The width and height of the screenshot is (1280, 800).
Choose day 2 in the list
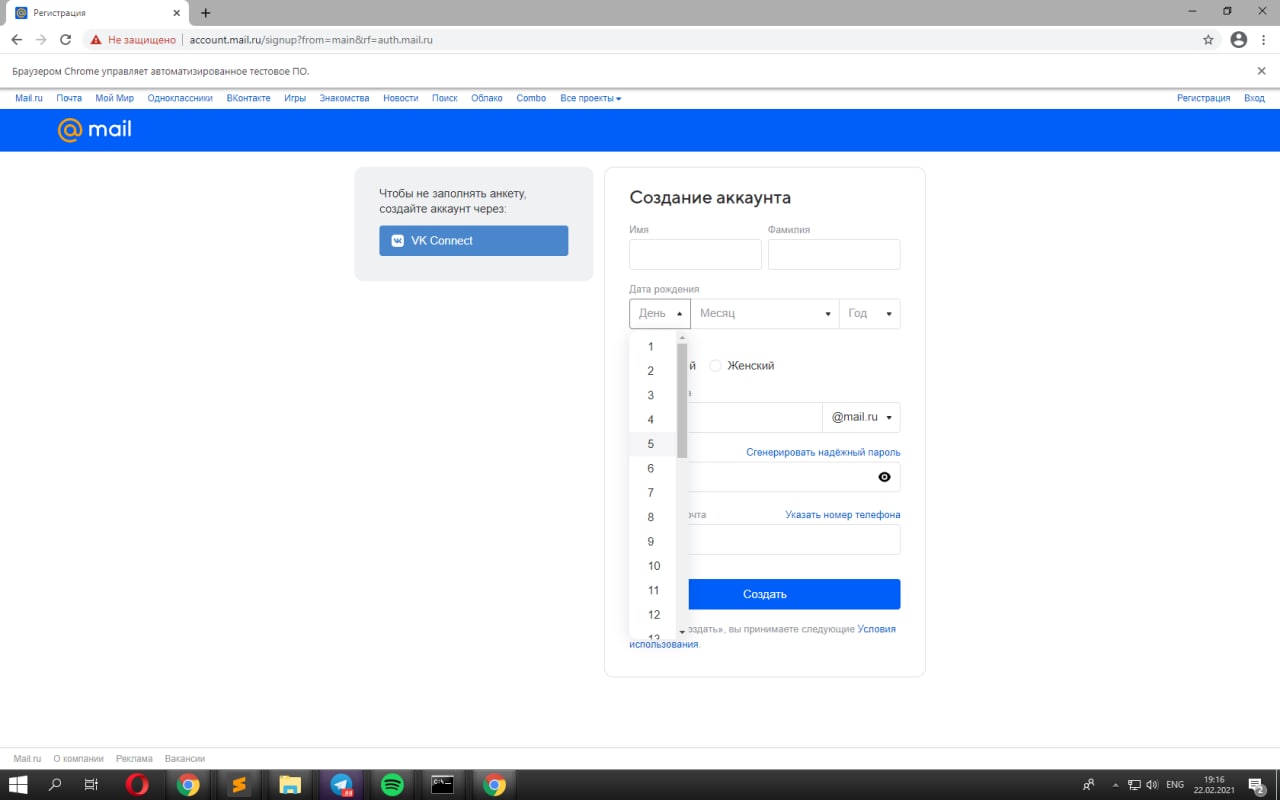tap(653, 371)
